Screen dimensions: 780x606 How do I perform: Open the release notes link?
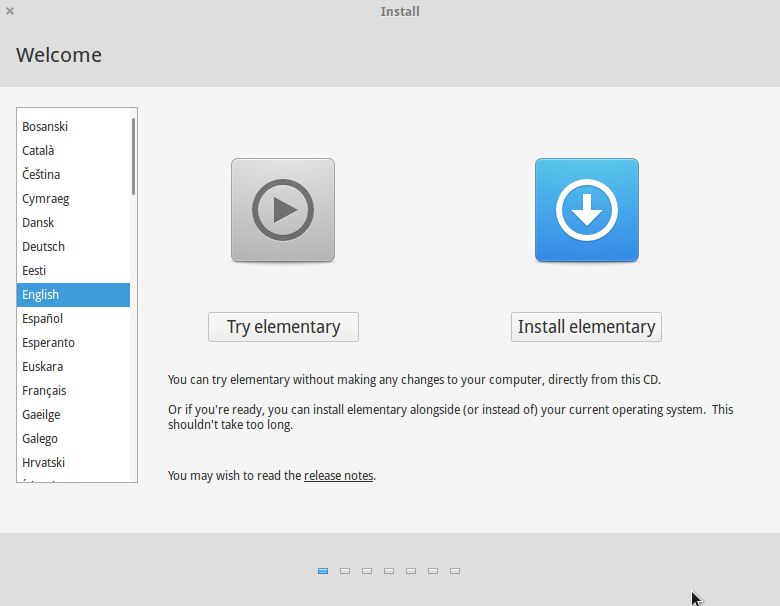[x=338, y=476]
